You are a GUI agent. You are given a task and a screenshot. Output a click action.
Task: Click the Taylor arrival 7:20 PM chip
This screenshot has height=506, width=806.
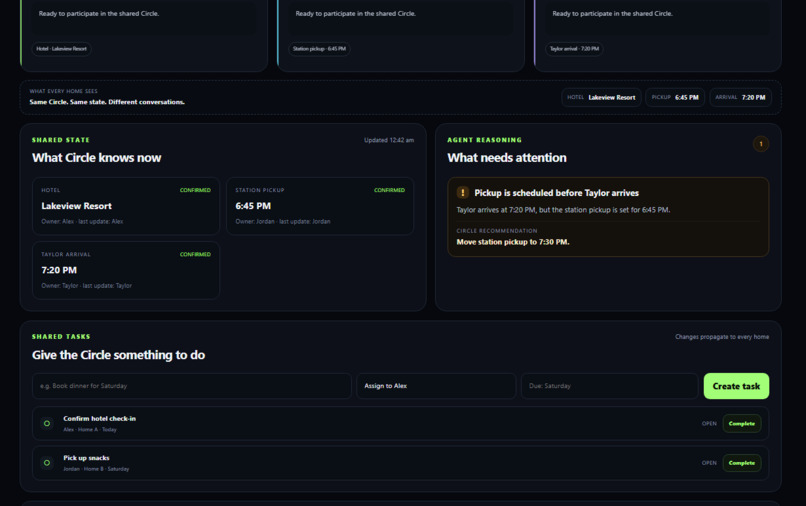click(x=574, y=49)
